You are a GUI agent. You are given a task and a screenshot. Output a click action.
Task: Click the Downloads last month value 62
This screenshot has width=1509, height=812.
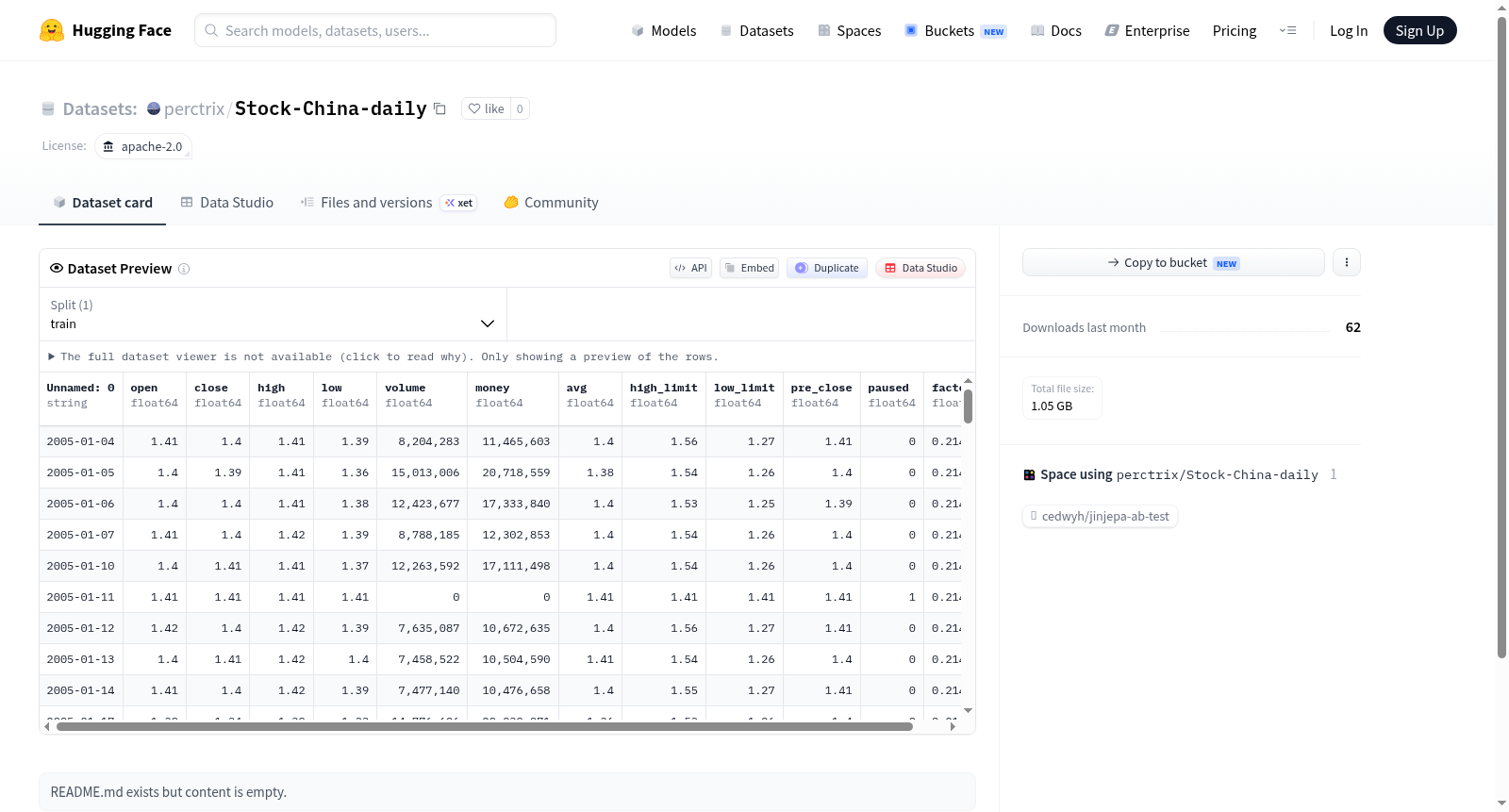click(1353, 327)
